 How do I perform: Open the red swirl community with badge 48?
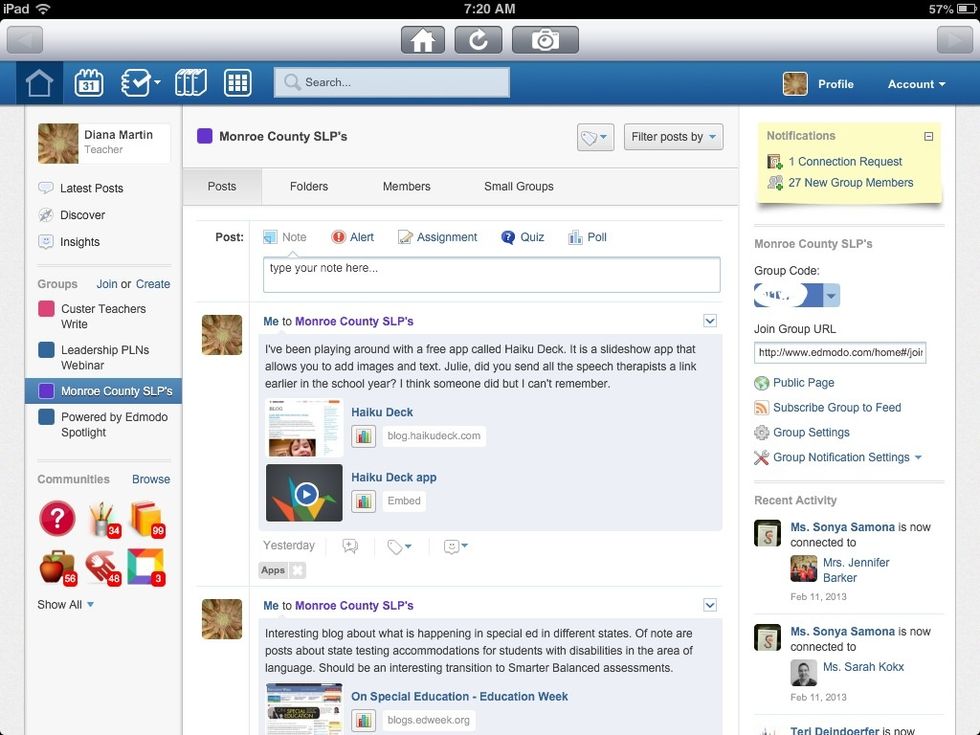(103, 568)
